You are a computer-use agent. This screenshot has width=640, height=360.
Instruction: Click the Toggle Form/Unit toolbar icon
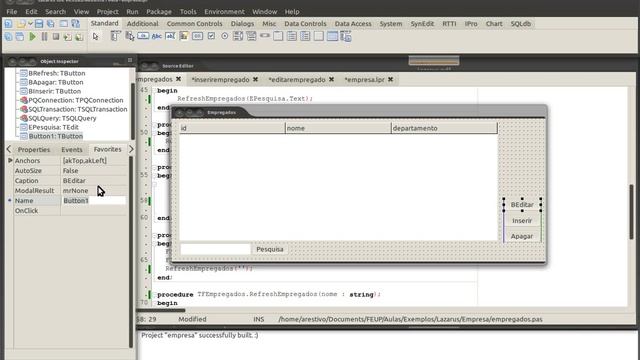pos(76,24)
